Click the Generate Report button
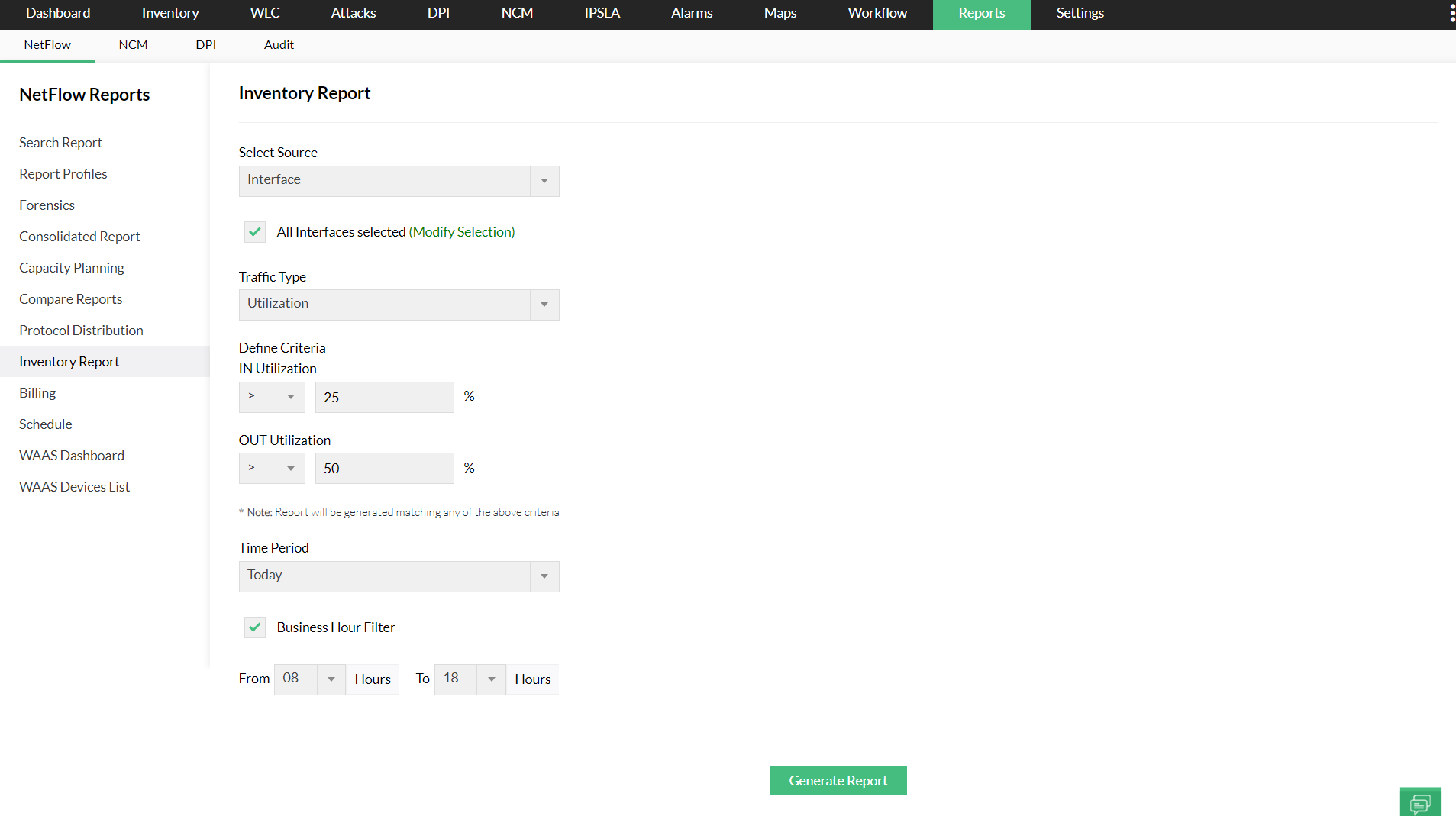The width and height of the screenshot is (1456, 816). point(838,780)
